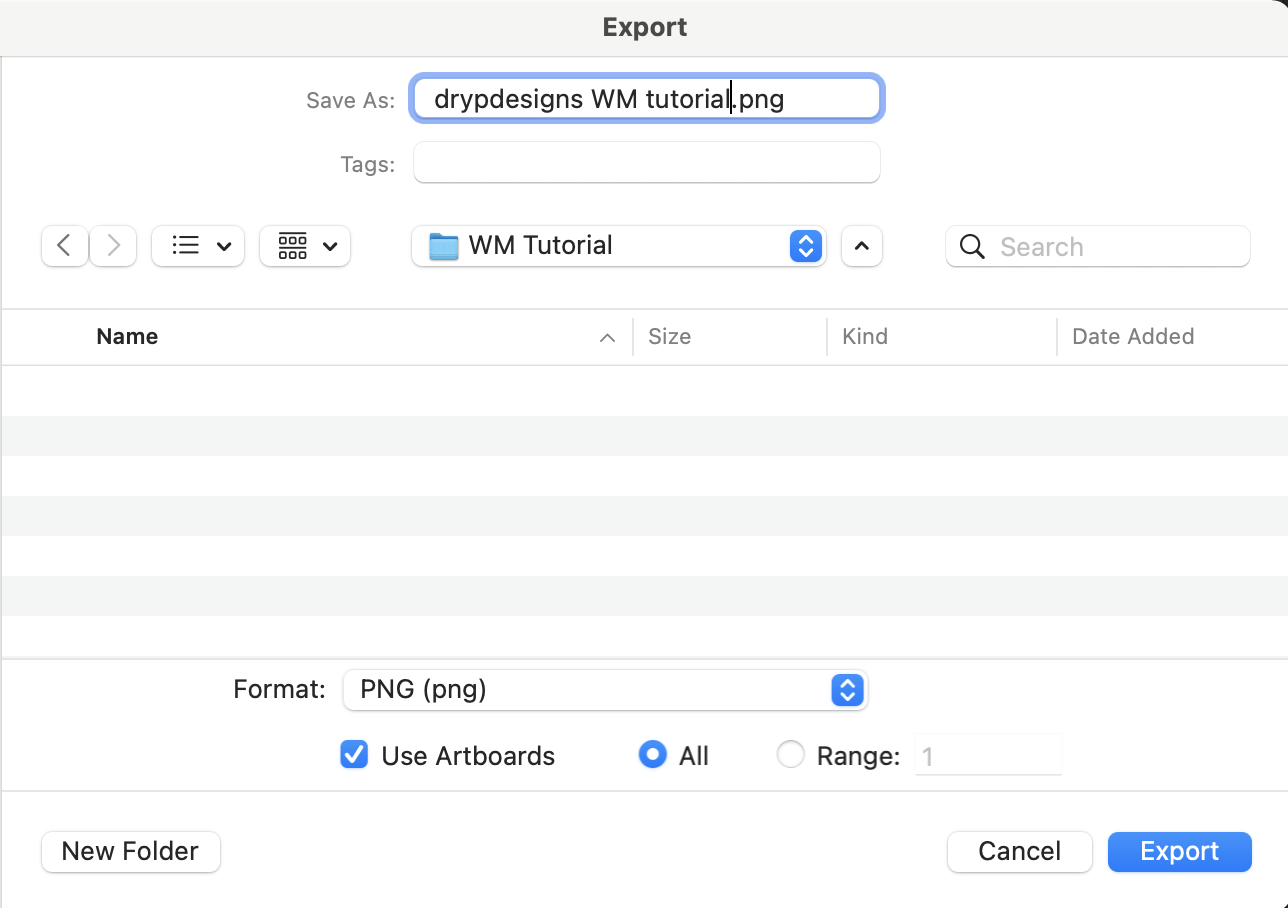1288x908 pixels.
Task: Select the Range radio button
Action: click(790, 755)
